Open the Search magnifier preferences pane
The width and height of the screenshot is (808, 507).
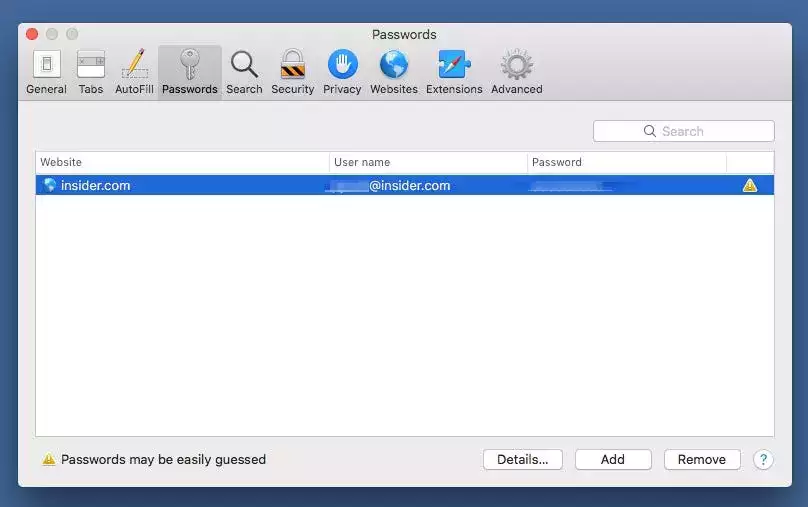[244, 72]
